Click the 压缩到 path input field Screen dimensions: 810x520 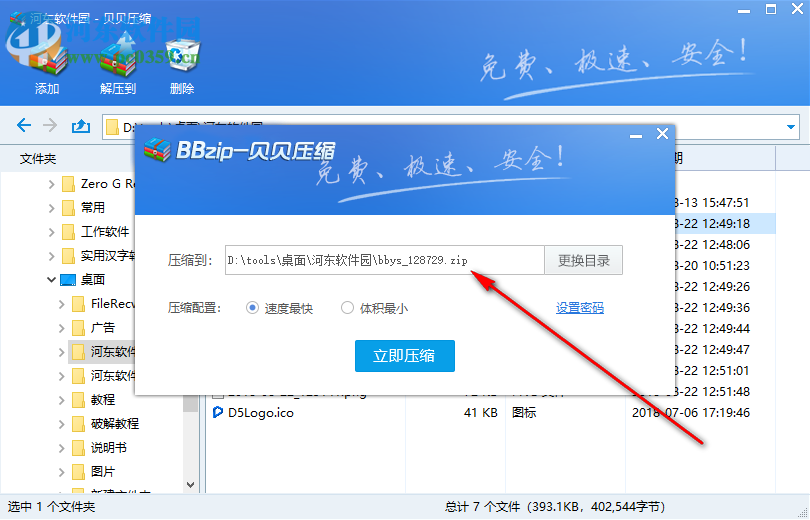click(385, 260)
